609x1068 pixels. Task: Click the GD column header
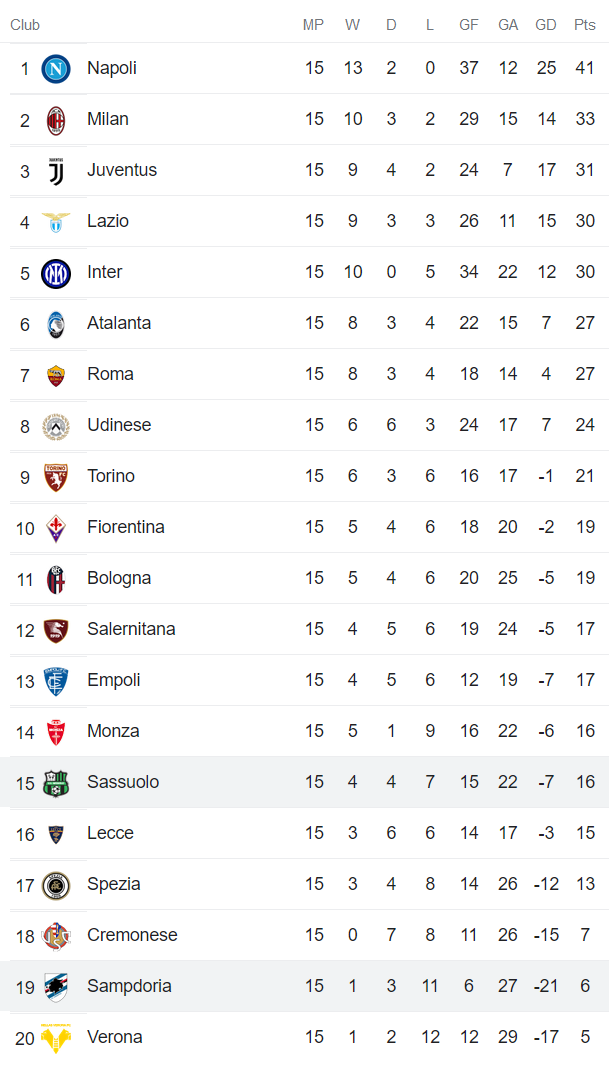click(x=546, y=25)
